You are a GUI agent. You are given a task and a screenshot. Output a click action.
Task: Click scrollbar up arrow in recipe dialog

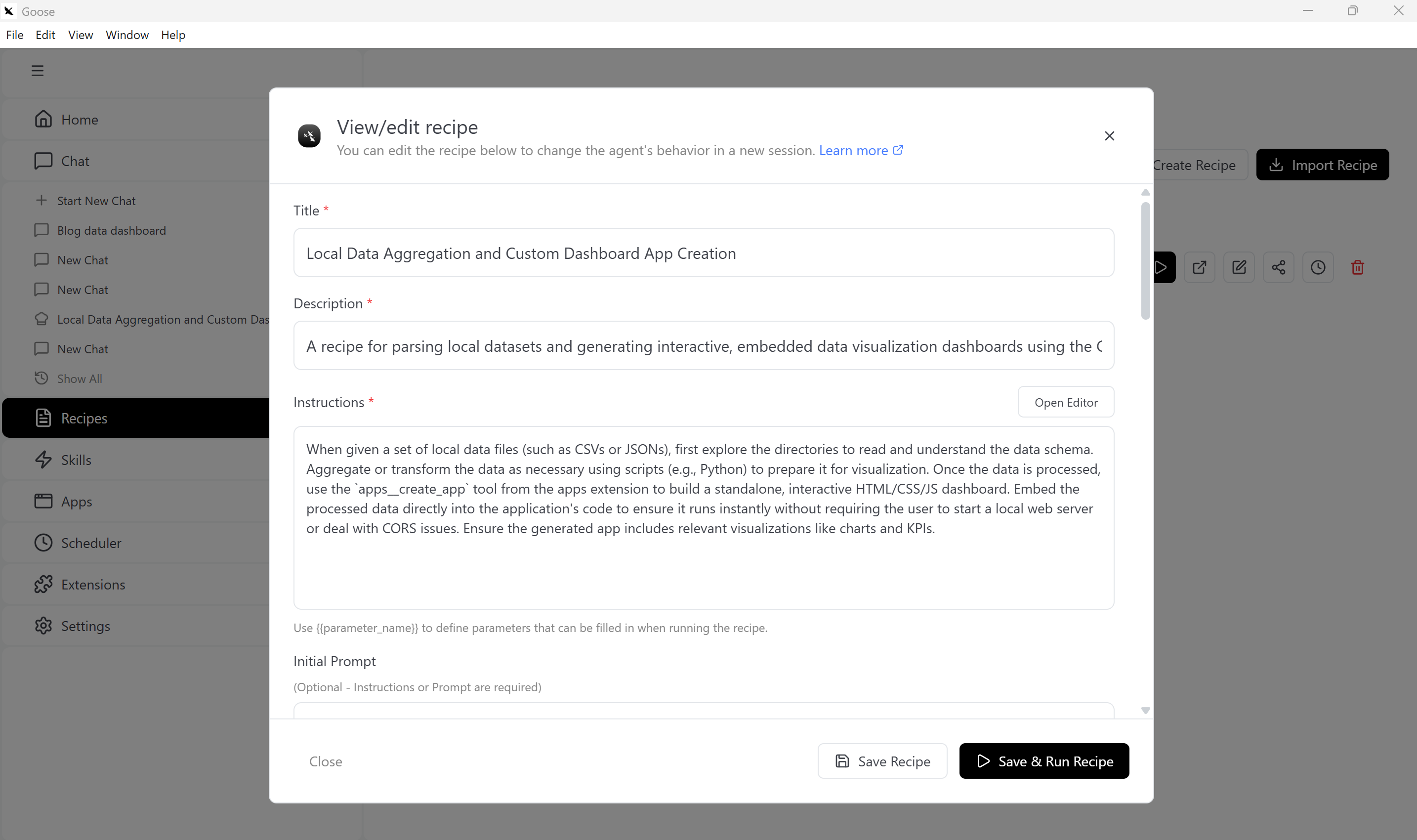pyautogui.click(x=1145, y=192)
